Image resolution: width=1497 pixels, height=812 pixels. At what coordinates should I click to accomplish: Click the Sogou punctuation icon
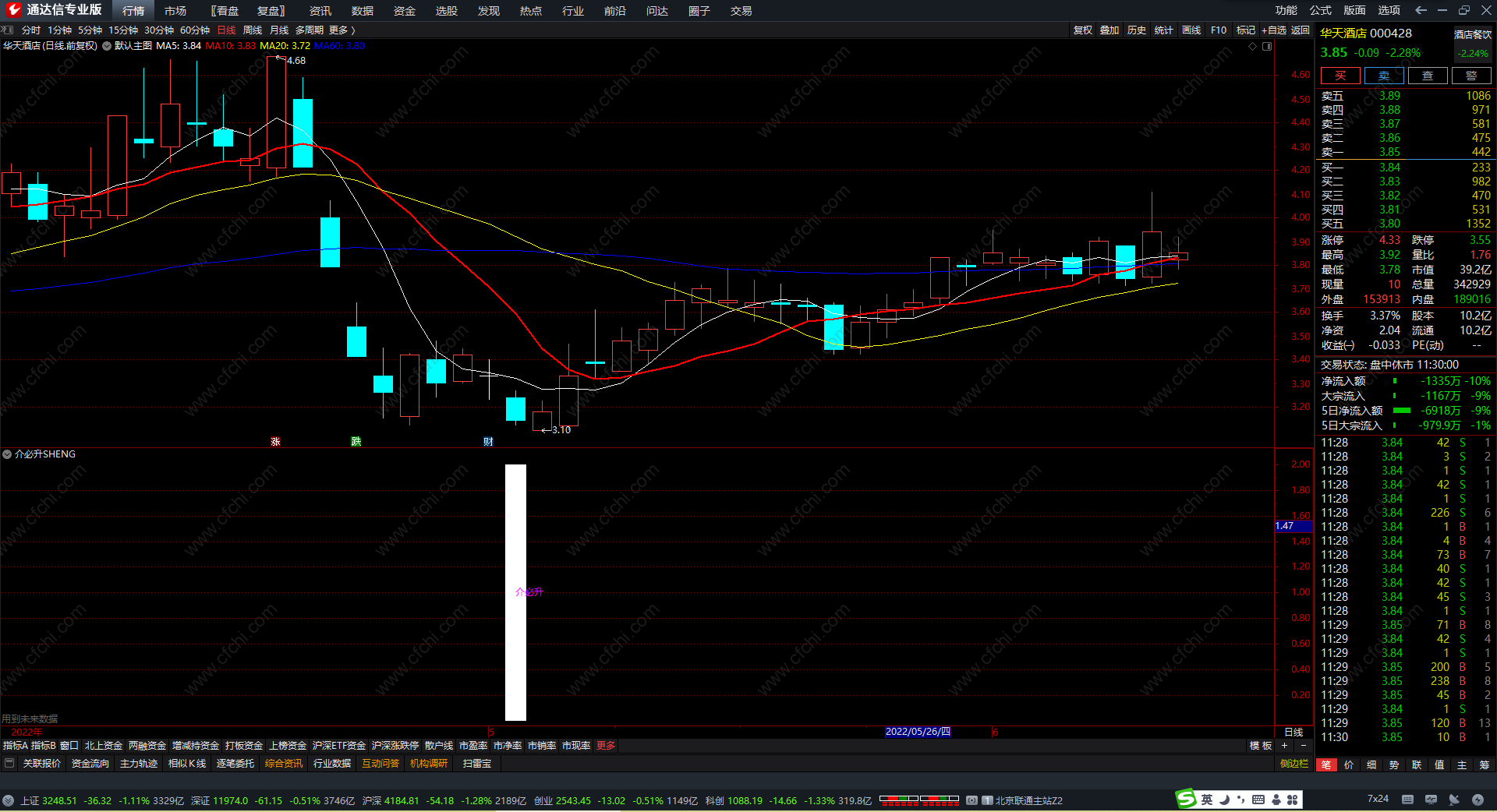(1240, 800)
